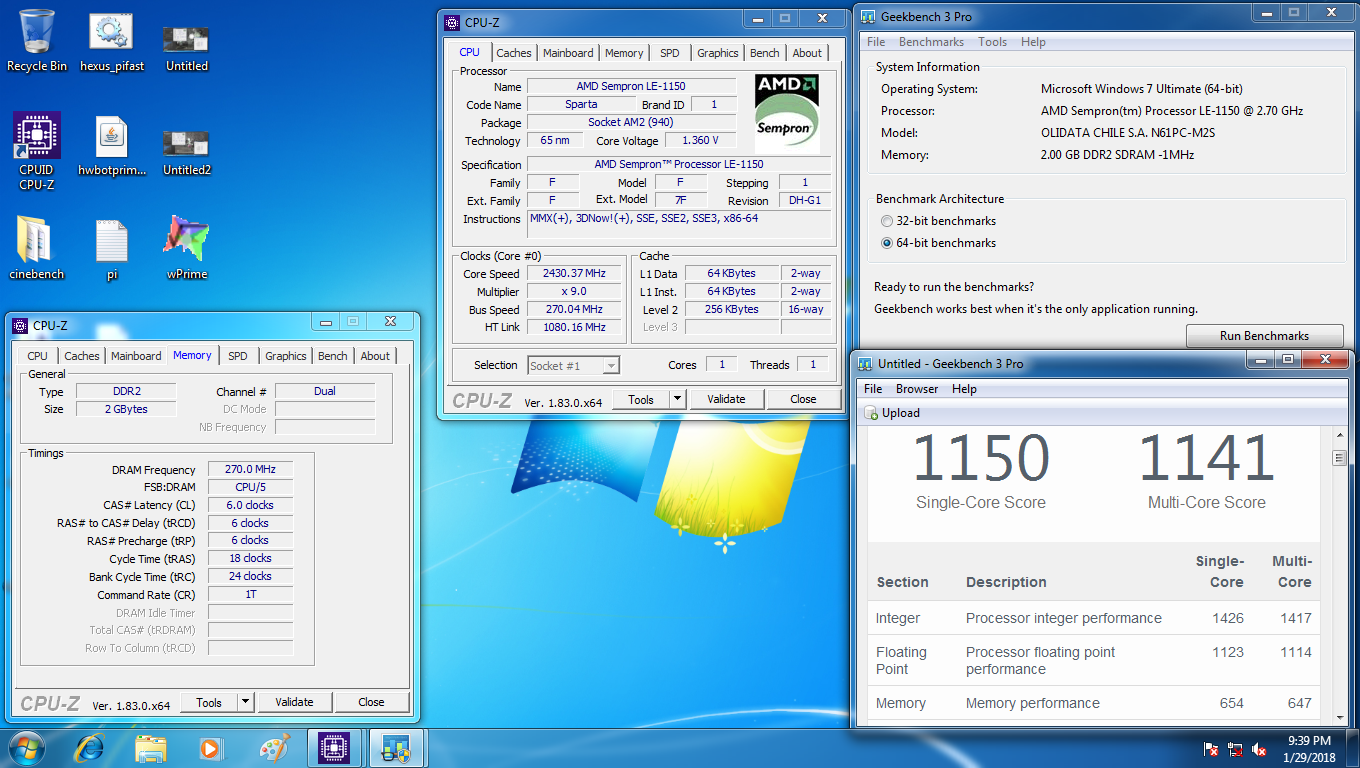This screenshot has height=768, width=1360.
Task: Open Tools menu in Geekbench 3 Pro
Action: pyautogui.click(x=992, y=42)
